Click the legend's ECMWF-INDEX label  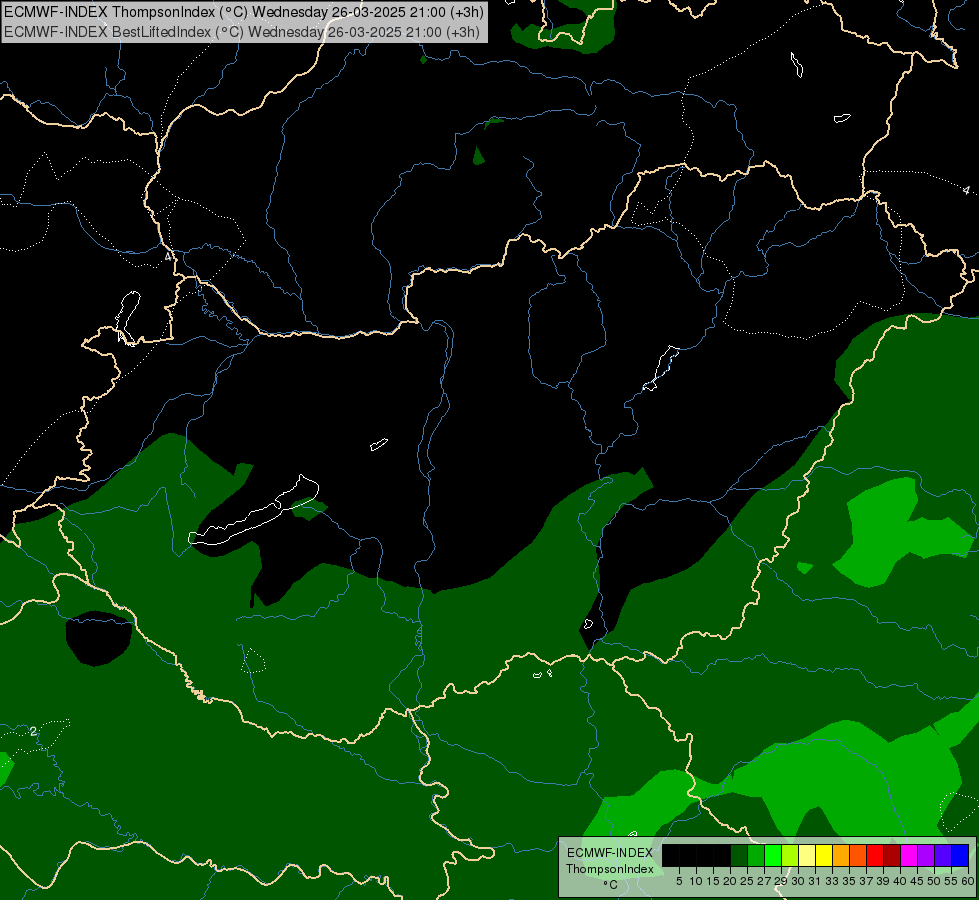[610, 853]
